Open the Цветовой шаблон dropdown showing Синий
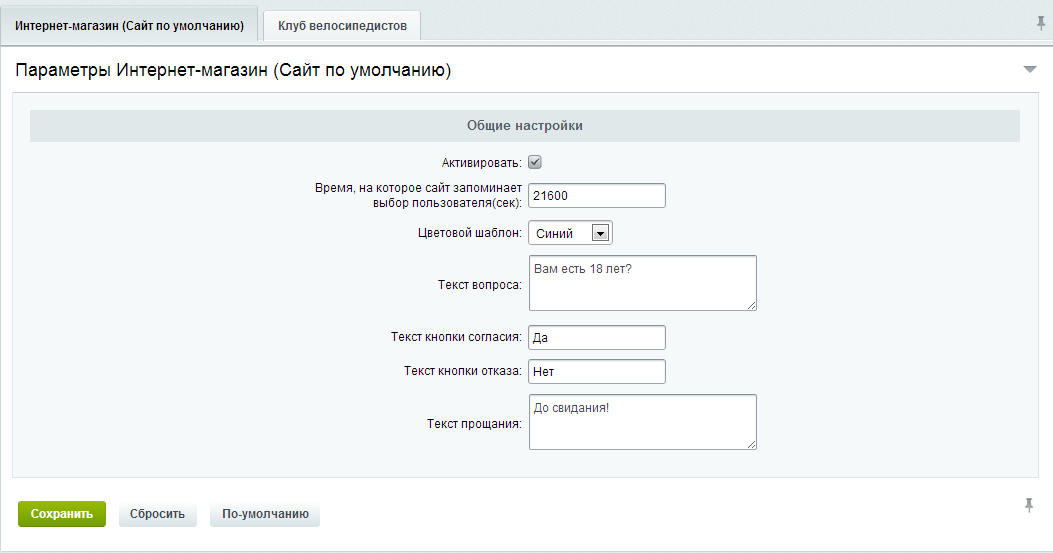The height and width of the screenshot is (553, 1053). tap(570, 233)
